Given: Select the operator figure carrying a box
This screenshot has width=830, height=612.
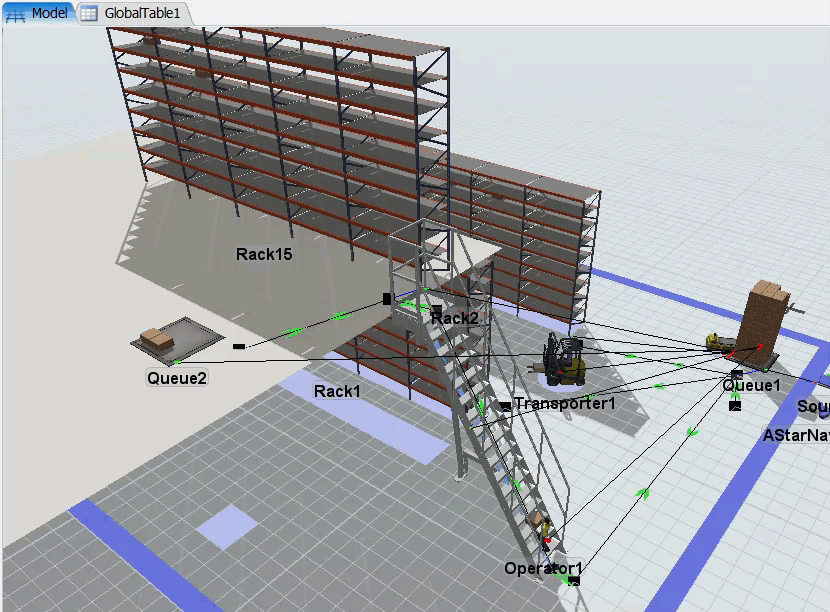Looking at the screenshot, I should click(542, 527).
